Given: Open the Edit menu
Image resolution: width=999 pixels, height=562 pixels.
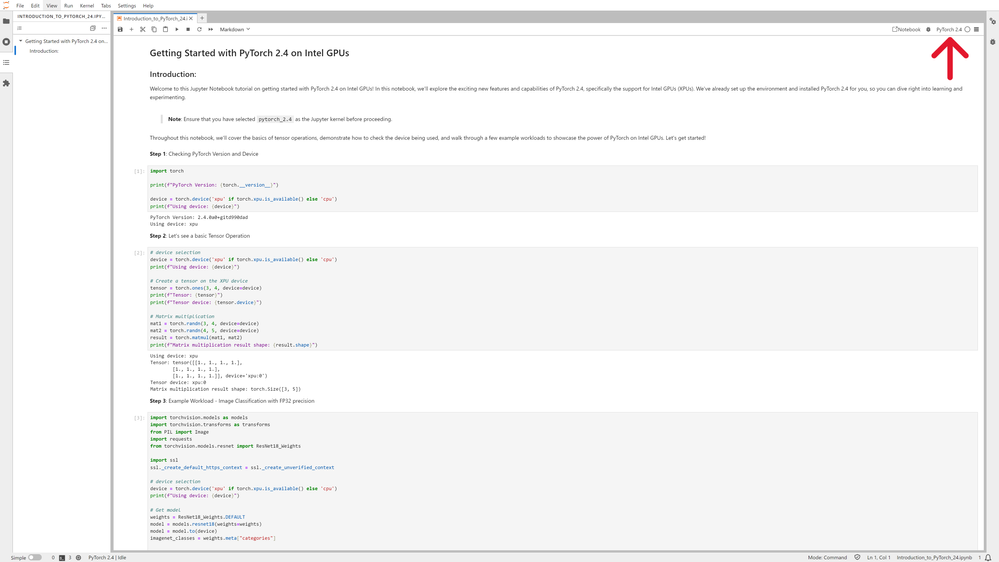Looking at the screenshot, I should coord(35,6).
